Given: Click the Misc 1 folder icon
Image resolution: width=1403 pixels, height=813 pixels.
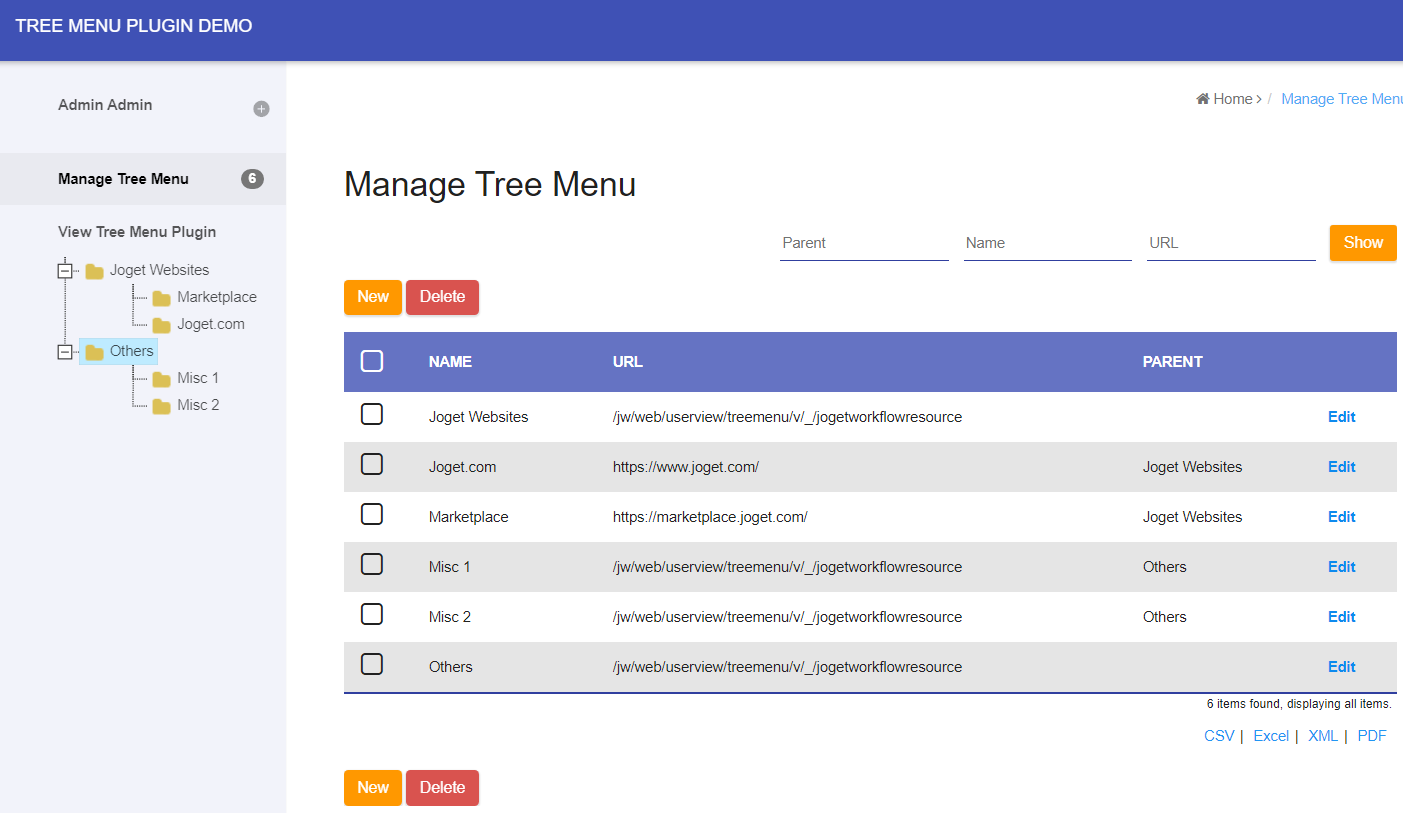Looking at the screenshot, I should click(x=161, y=379).
